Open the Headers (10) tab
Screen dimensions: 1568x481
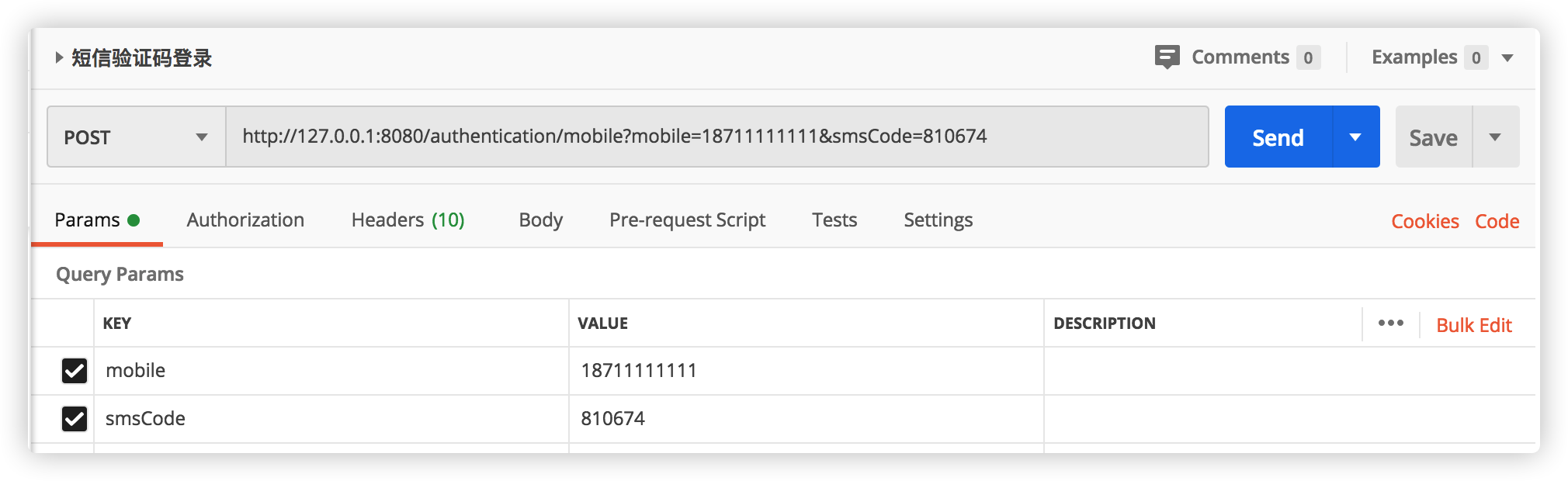pyautogui.click(x=408, y=220)
